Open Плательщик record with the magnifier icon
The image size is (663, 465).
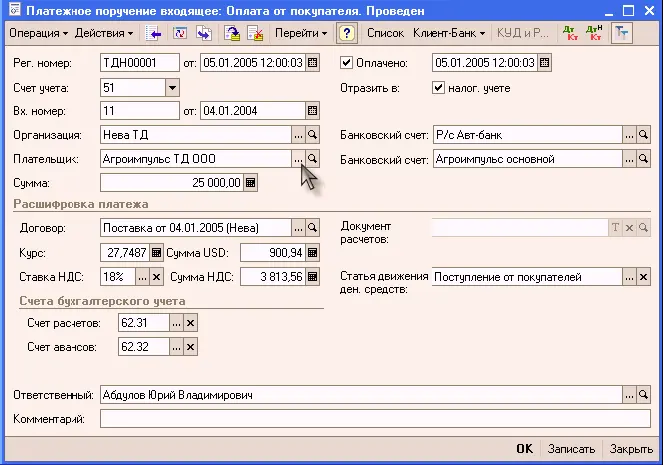coord(312,159)
